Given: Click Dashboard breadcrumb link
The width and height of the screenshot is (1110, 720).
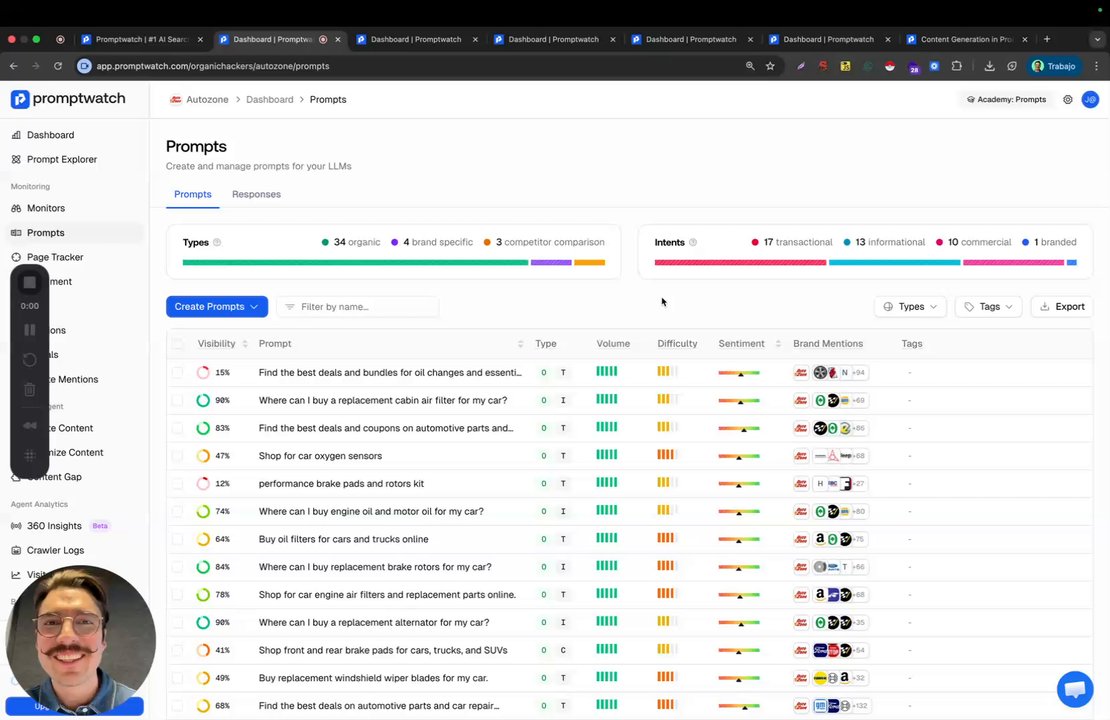Looking at the screenshot, I should coord(270,100).
